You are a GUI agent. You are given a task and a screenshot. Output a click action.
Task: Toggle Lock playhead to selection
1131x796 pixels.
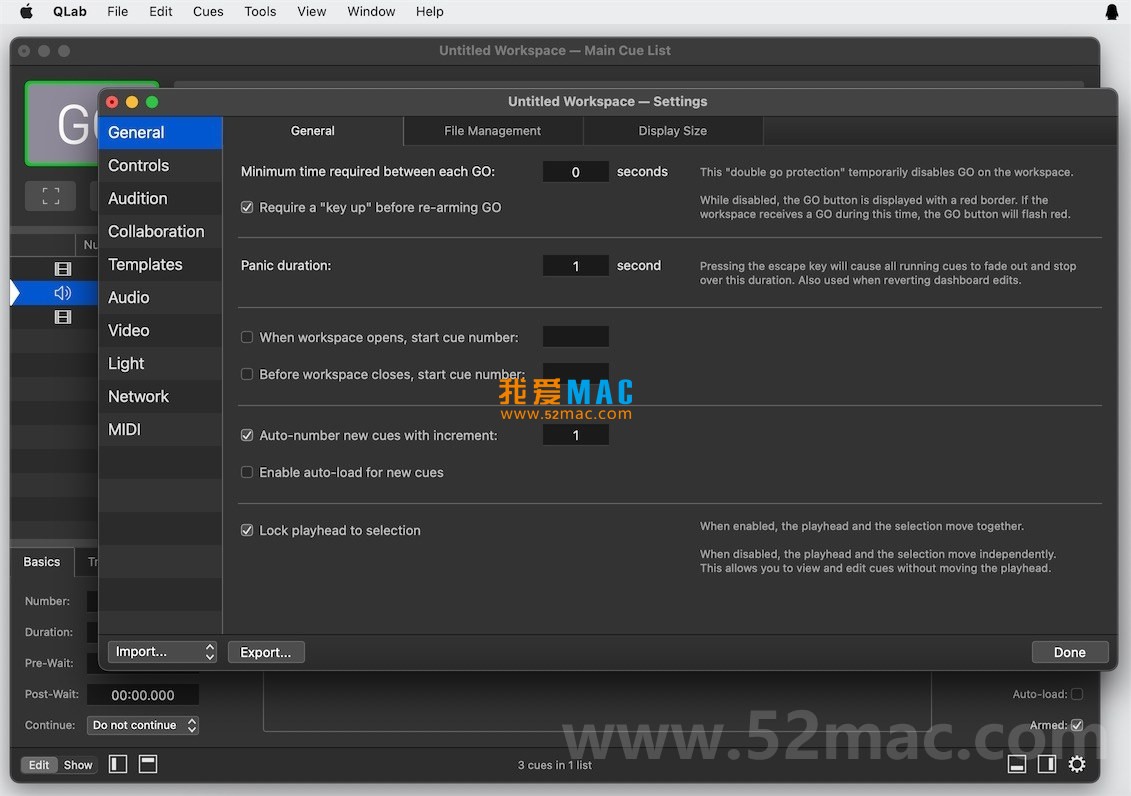click(x=247, y=531)
